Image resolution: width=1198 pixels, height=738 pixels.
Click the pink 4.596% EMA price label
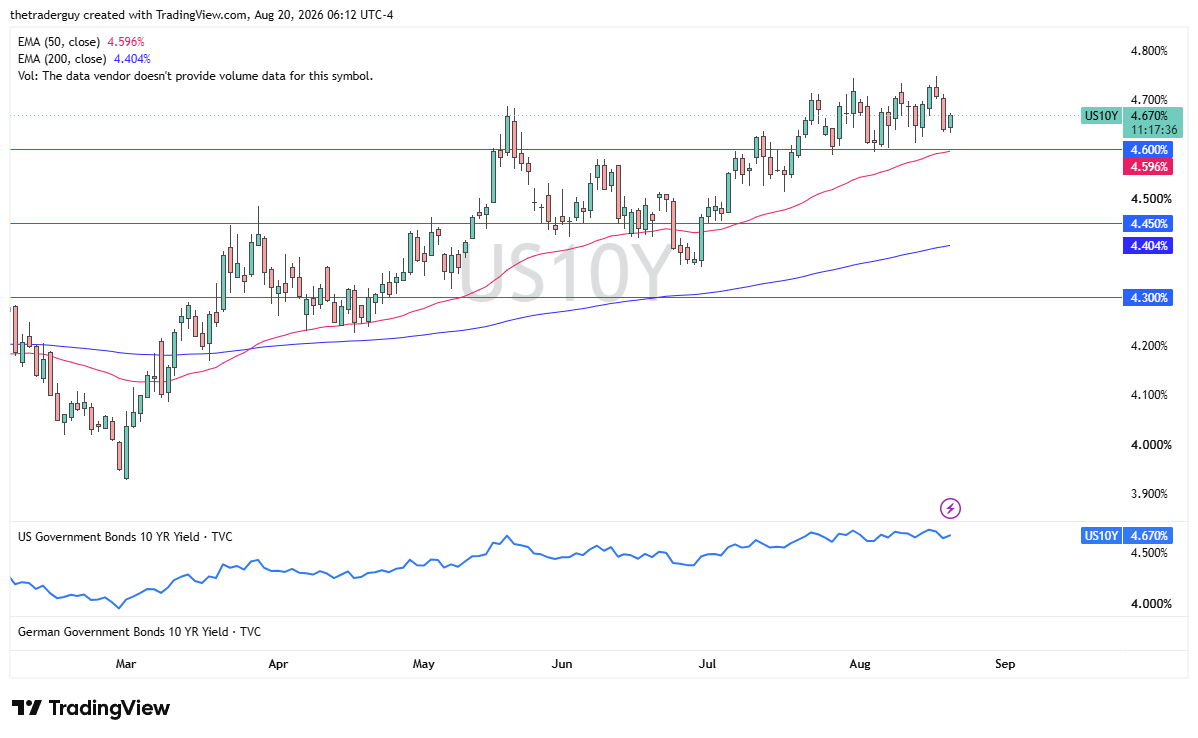point(1148,167)
